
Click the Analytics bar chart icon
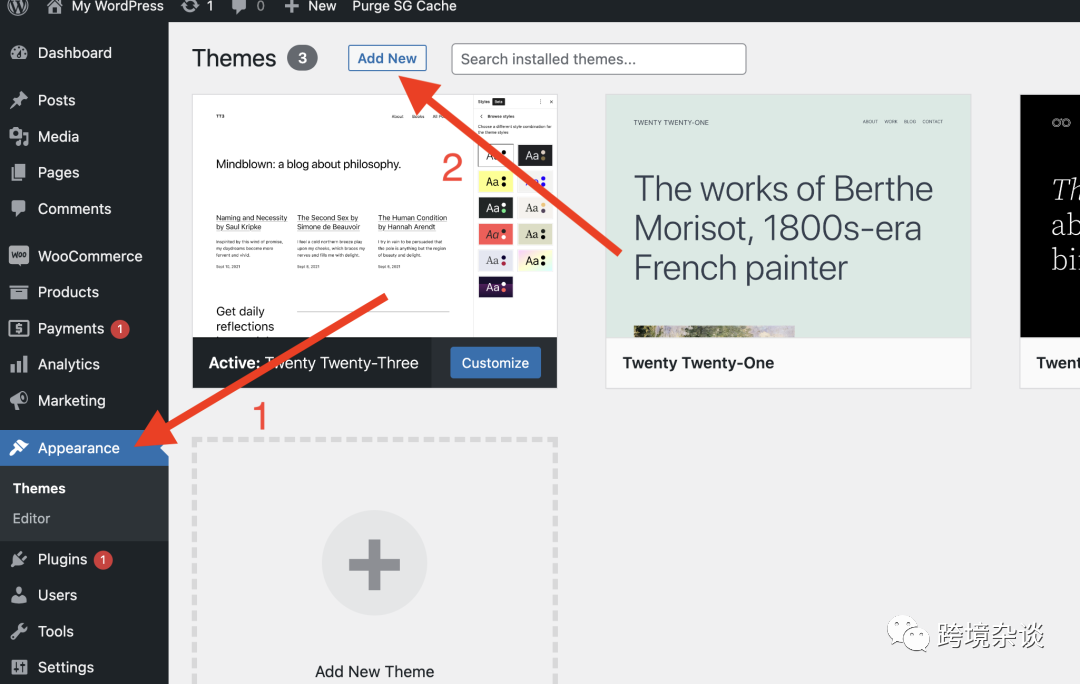pos(19,364)
